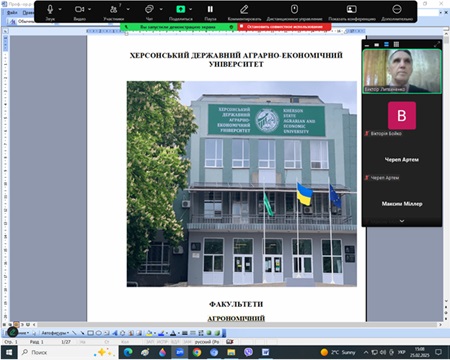Select the oval shape drawing tool
450x360 pixels.
(99, 333)
